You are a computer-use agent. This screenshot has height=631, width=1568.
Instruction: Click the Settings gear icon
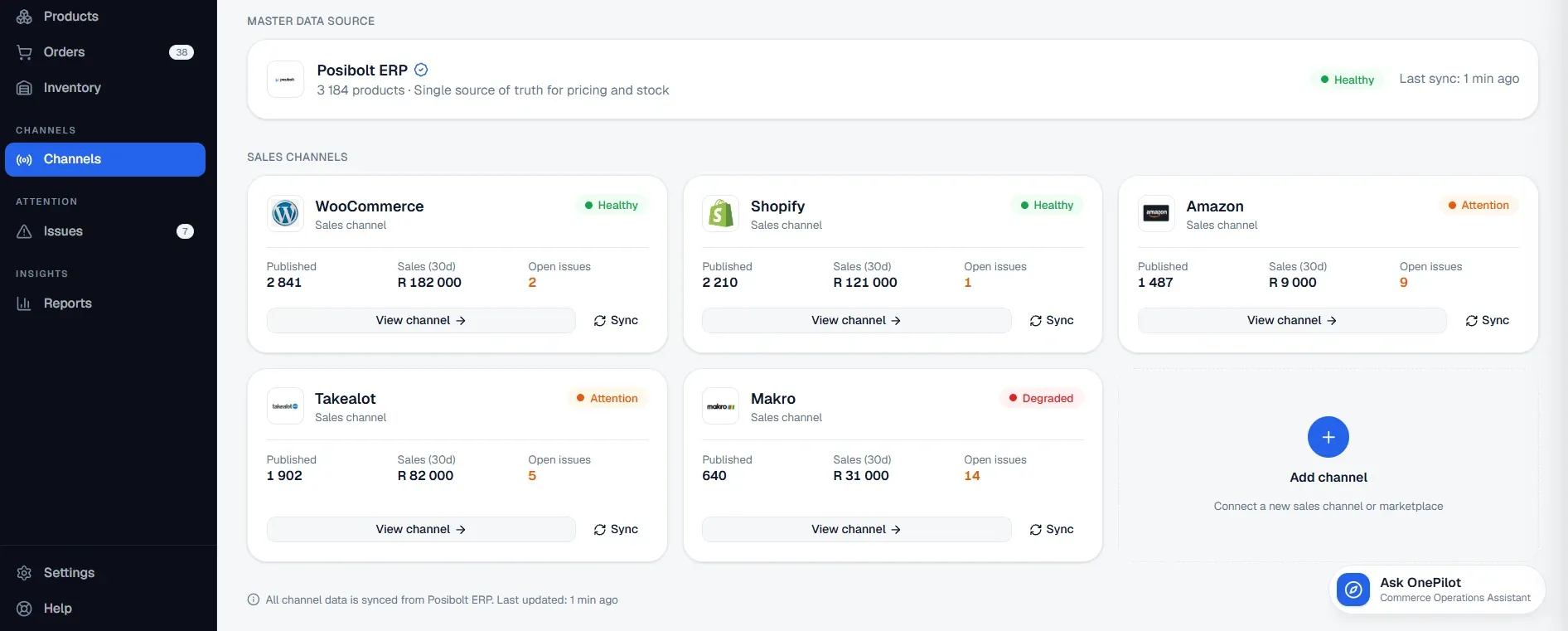tap(25, 573)
